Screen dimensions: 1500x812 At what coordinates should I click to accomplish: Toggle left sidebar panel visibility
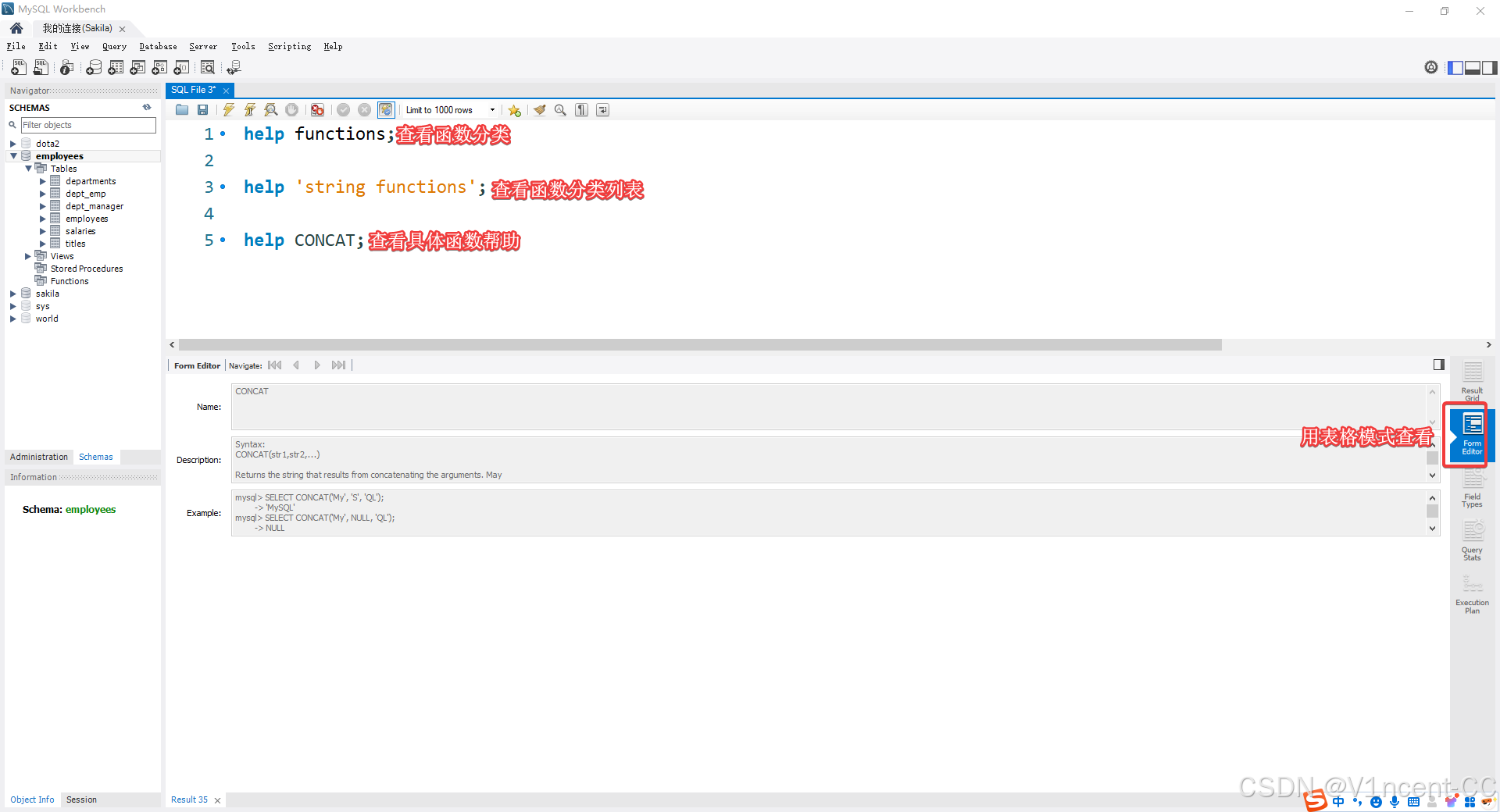pos(1455,68)
